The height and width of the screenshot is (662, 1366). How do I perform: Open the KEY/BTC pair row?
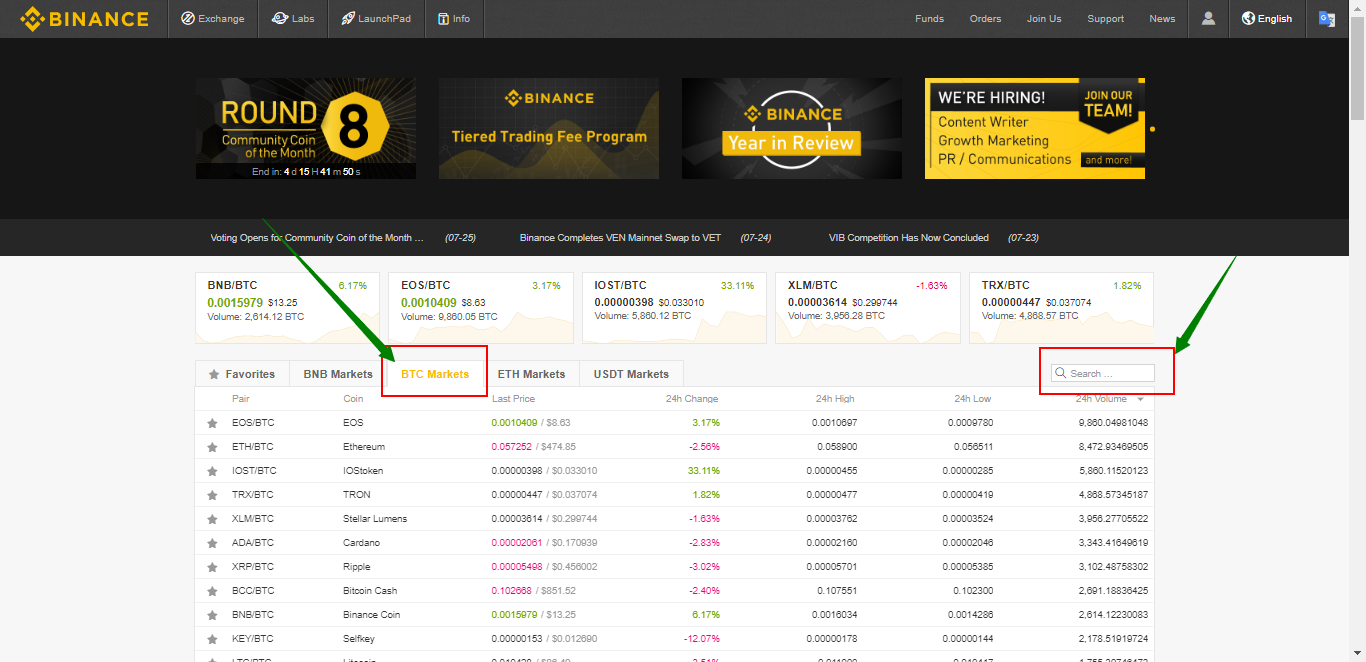click(x=674, y=639)
